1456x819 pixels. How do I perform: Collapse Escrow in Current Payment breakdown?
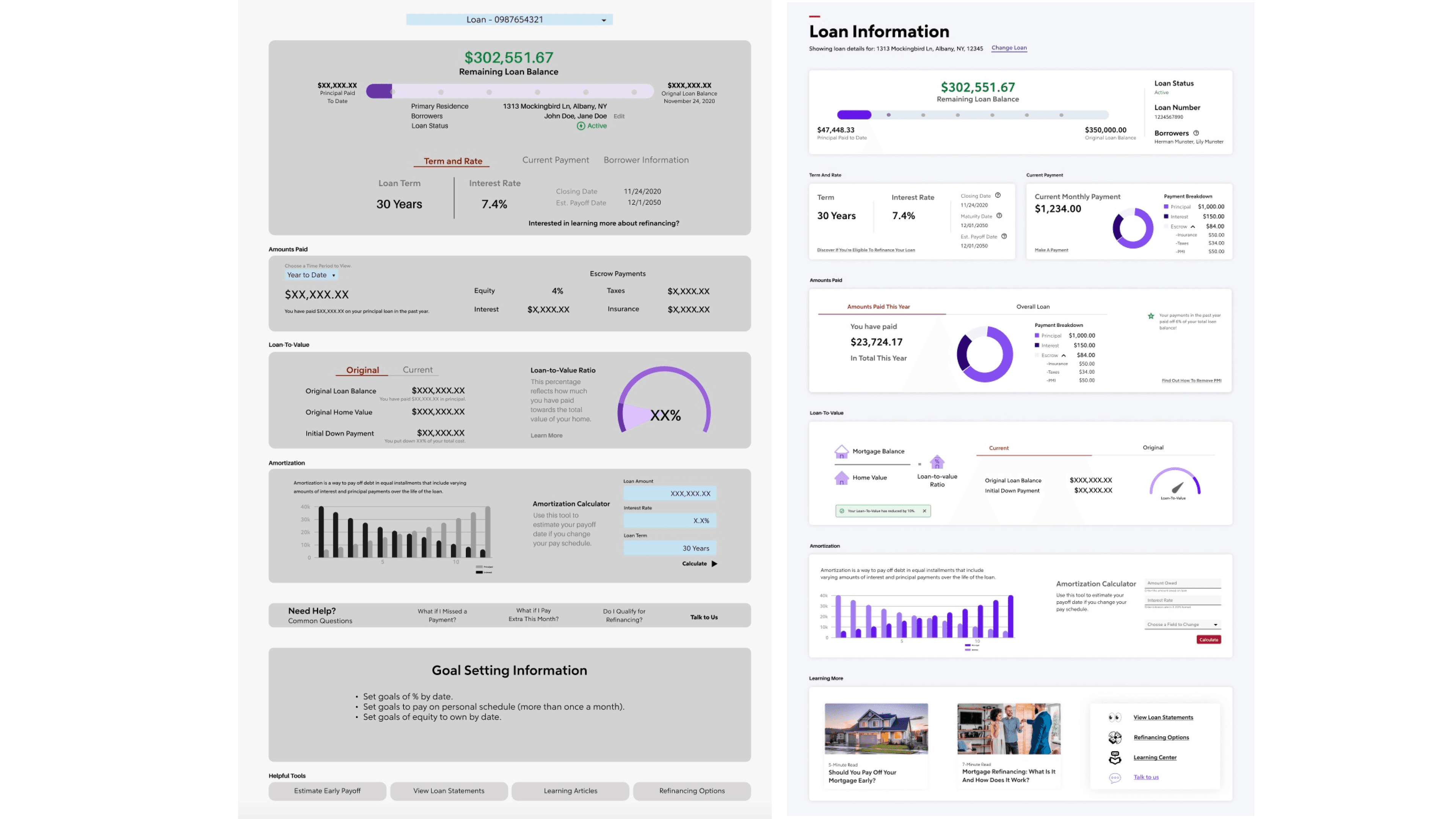point(1192,227)
